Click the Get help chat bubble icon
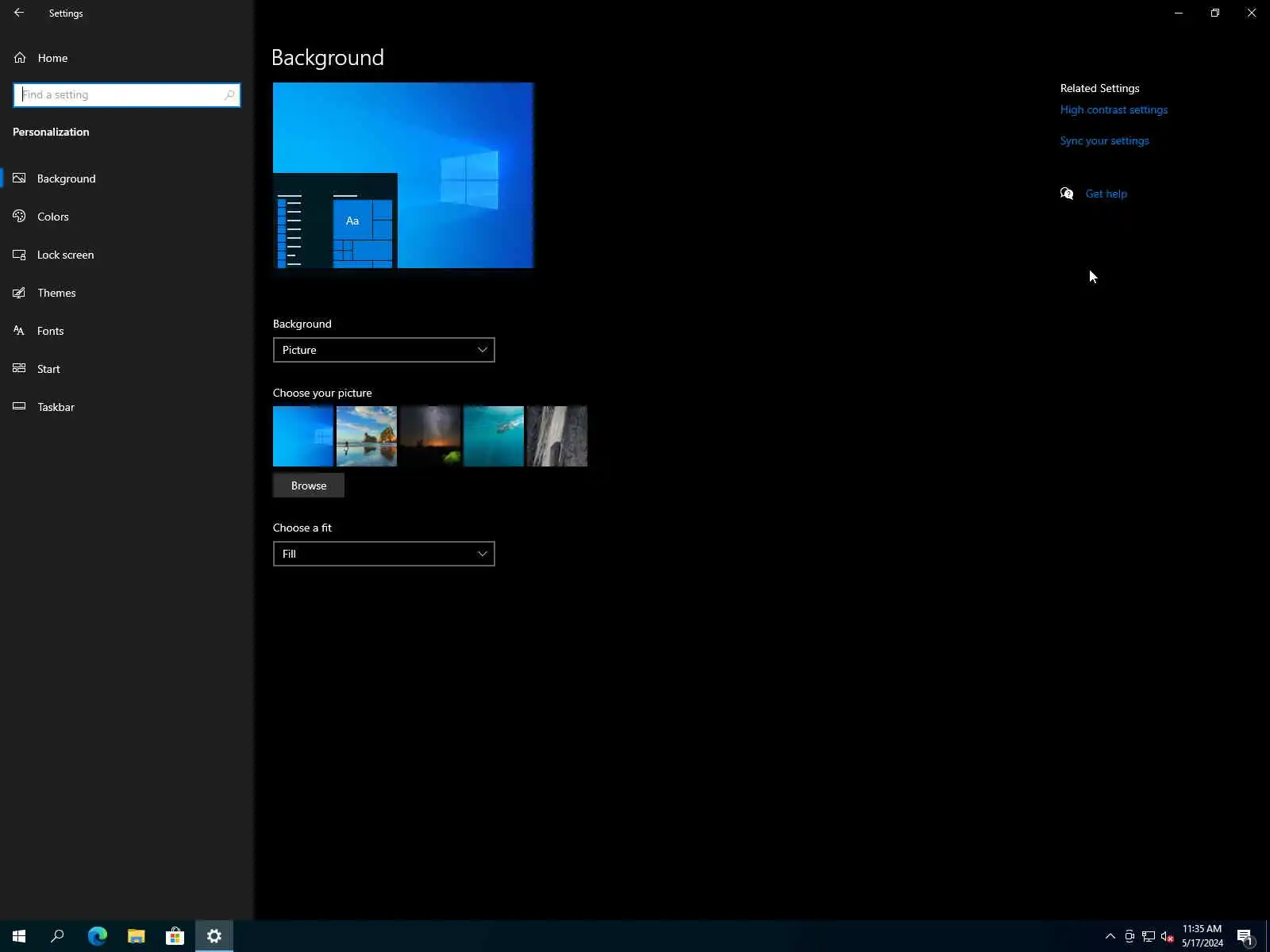The image size is (1270, 952). [1067, 194]
